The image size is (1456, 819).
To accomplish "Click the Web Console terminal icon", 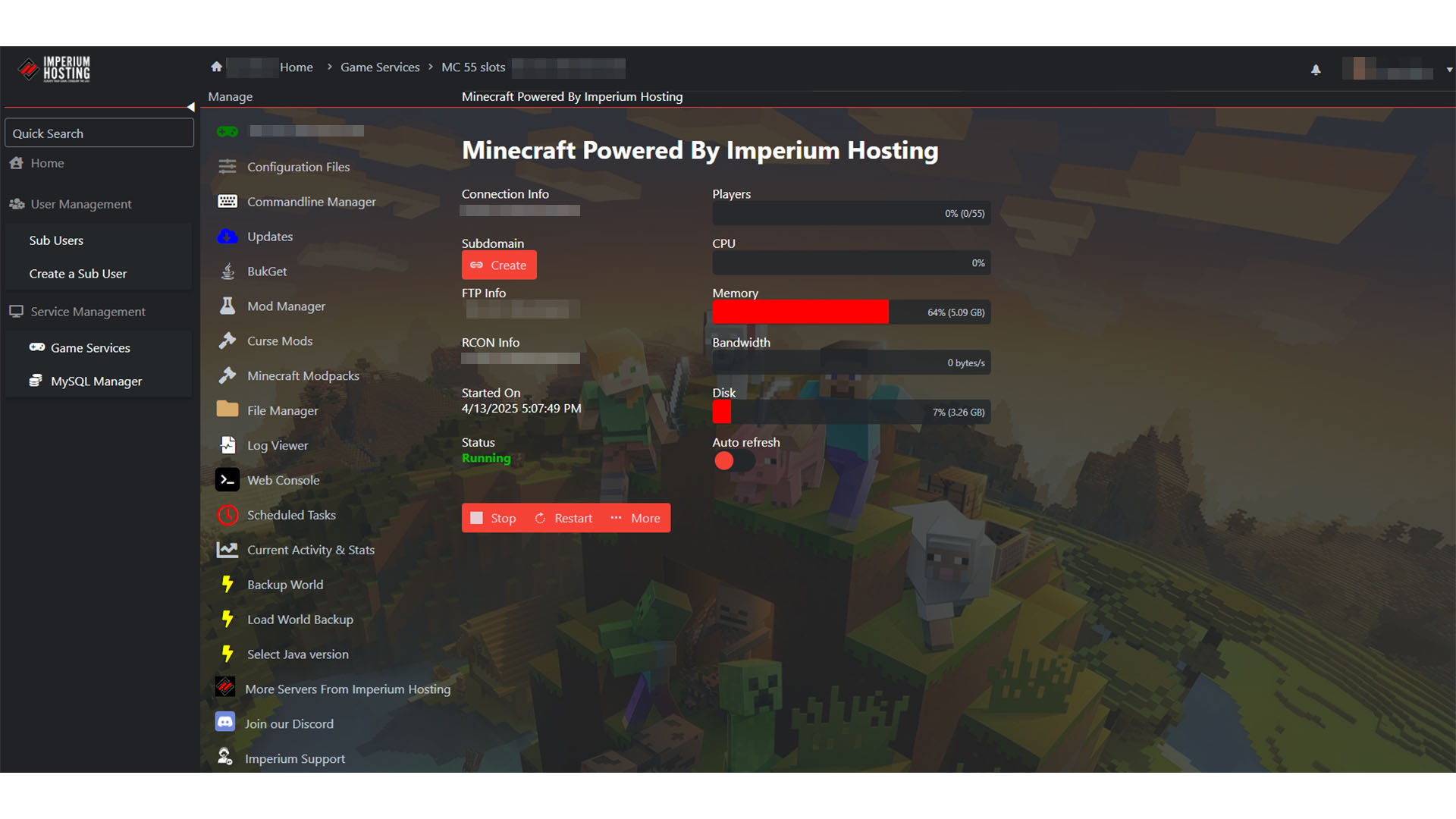I will 227,480.
